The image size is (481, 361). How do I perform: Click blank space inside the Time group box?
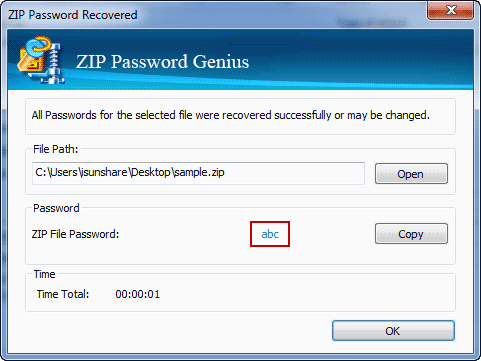coord(300,294)
